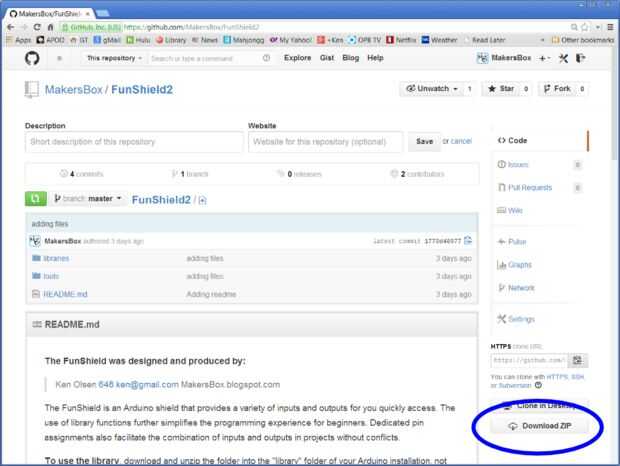Expand bookmarks overflow chevron

542,40
